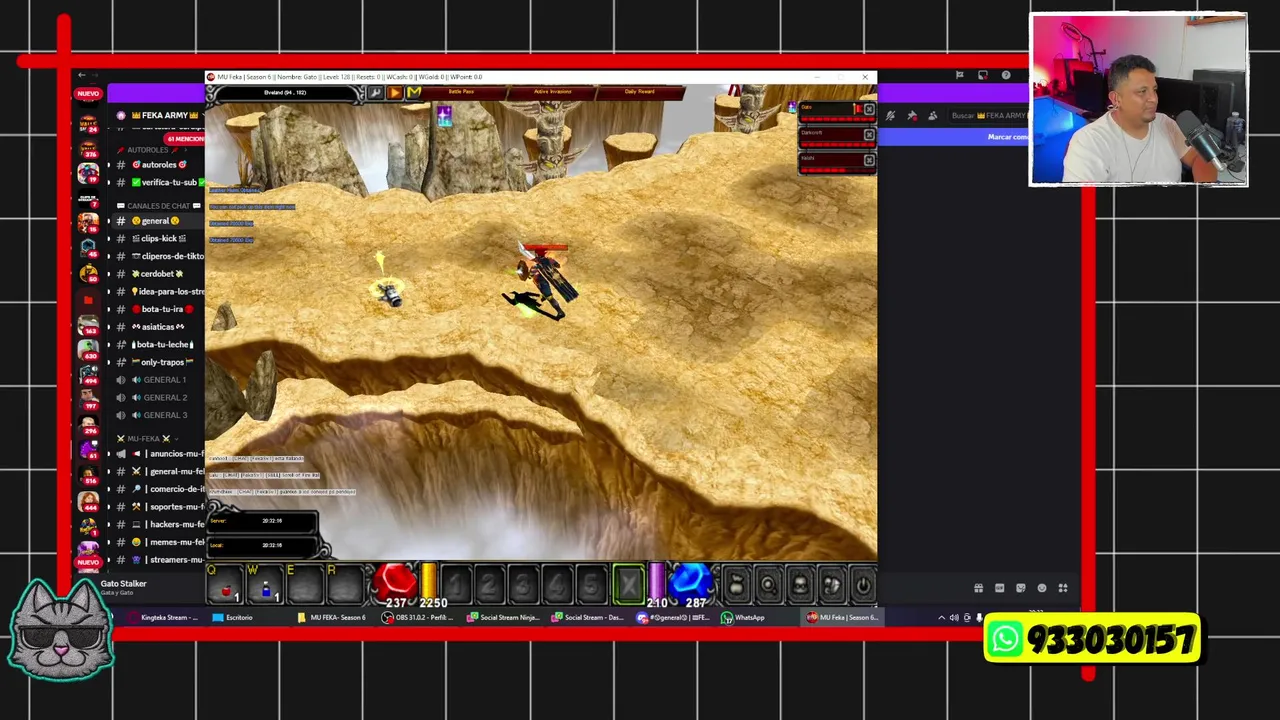The image size is (1280, 720).
Task: Open the Discord server with the 630 badge
Action: coord(88,351)
